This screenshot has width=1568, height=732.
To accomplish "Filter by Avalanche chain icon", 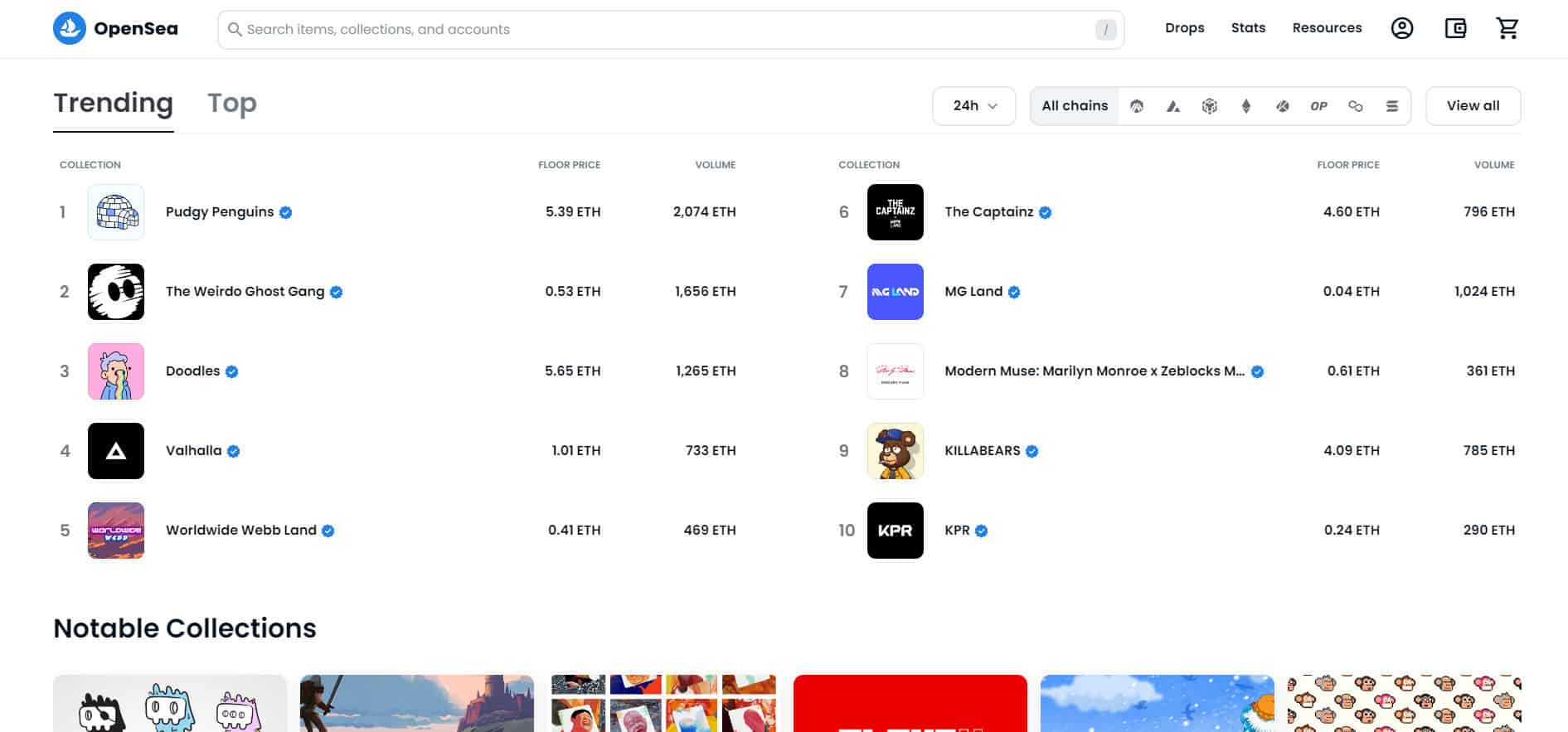I will [x=1173, y=106].
